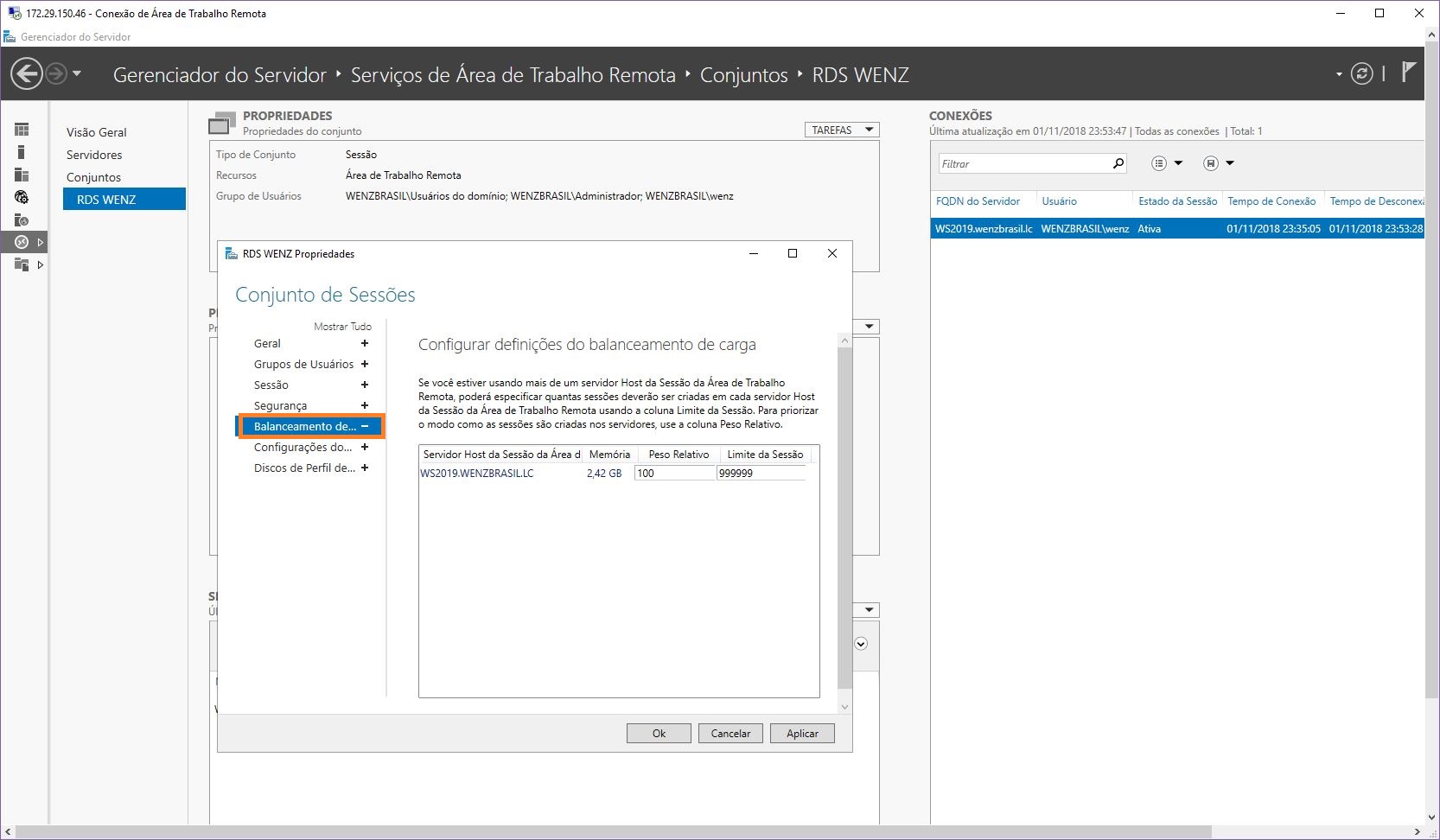Screen dimensions: 1440x840
Task: Select the WS2019.wenzbrasil.lc connection row
Action: tap(1177, 228)
